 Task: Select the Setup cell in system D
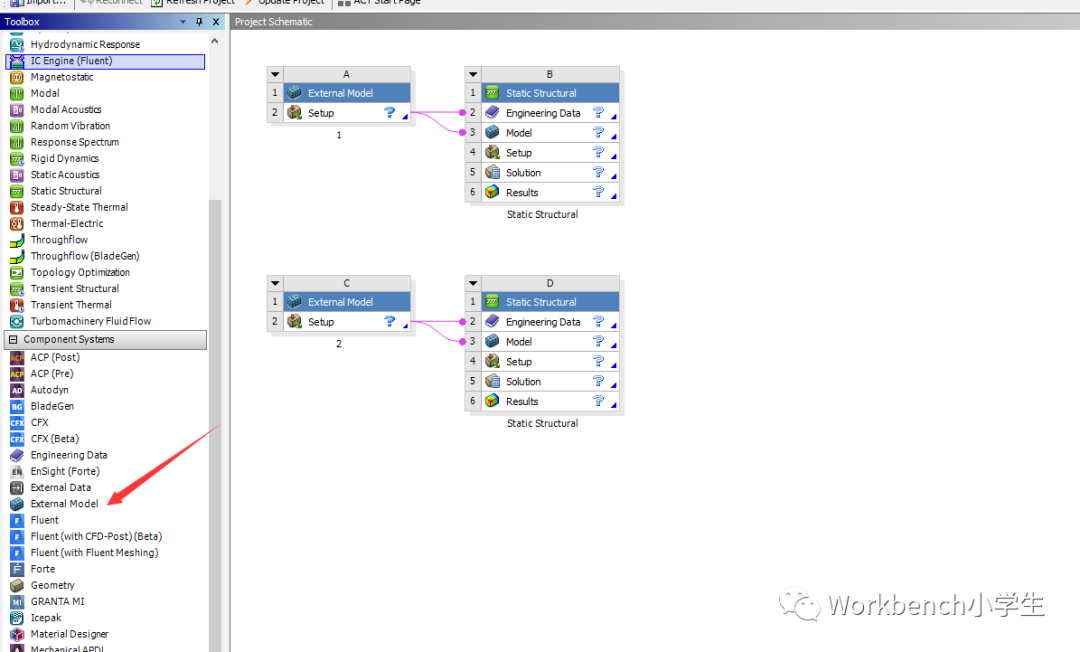(550, 361)
